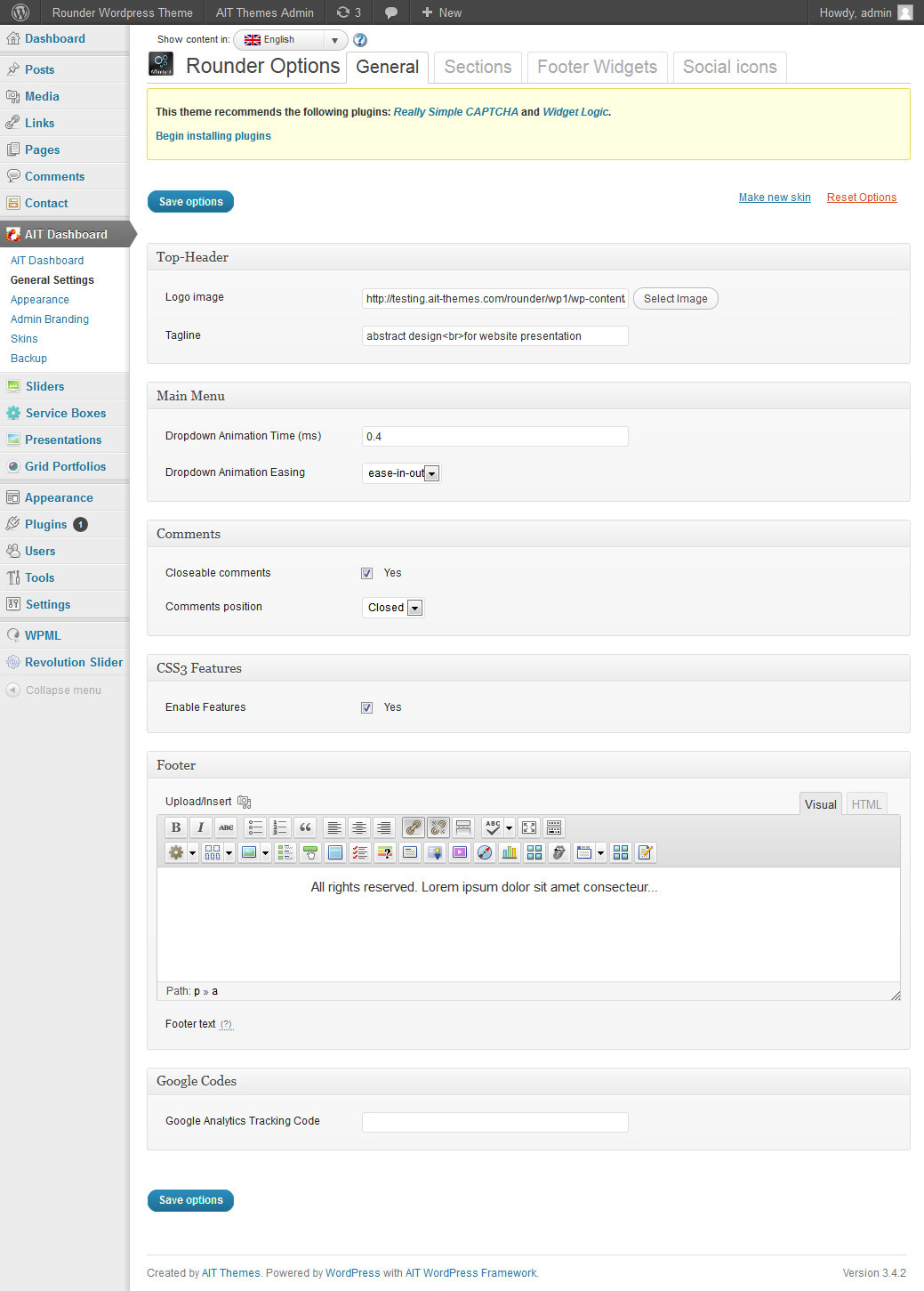Open the New content menu in admin bar

point(441,12)
